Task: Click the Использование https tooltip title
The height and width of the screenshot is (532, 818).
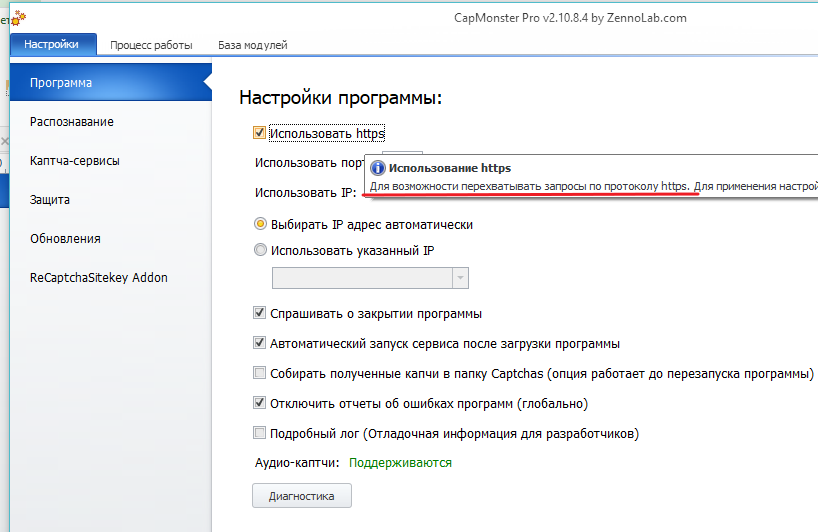Action: [x=450, y=168]
